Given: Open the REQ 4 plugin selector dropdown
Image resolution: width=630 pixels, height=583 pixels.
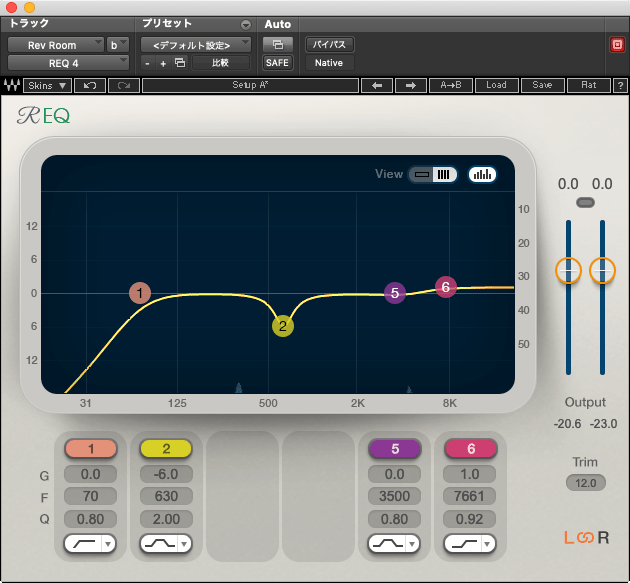Looking at the screenshot, I should [x=68, y=63].
